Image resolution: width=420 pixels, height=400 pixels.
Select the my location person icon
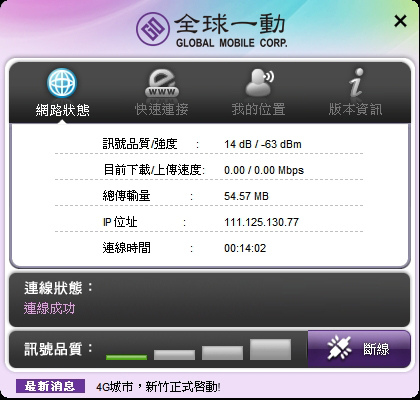[259, 83]
